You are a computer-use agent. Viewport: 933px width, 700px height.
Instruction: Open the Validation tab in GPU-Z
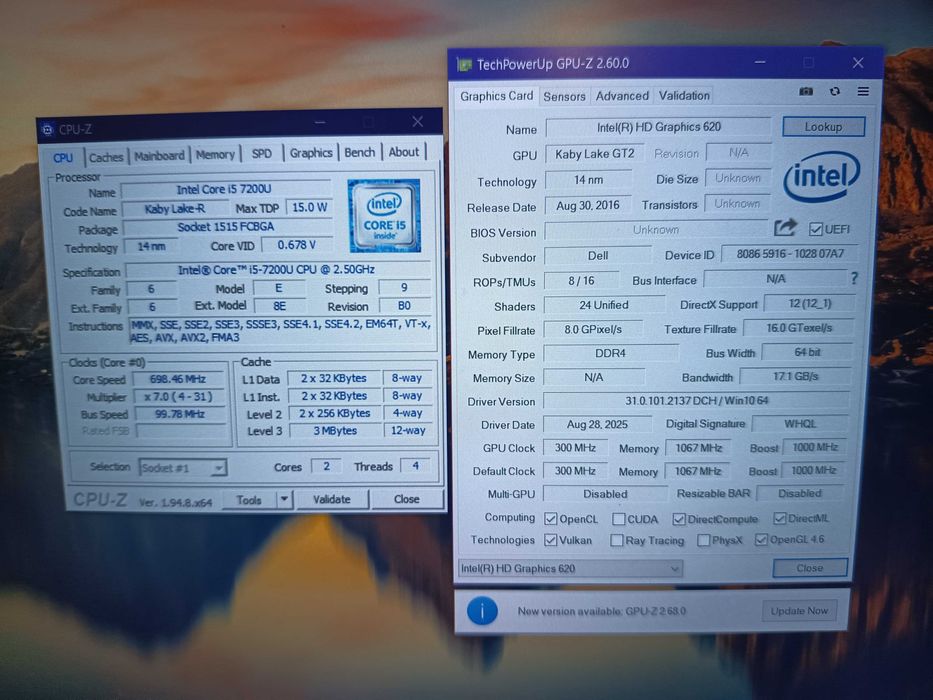(684, 95)
